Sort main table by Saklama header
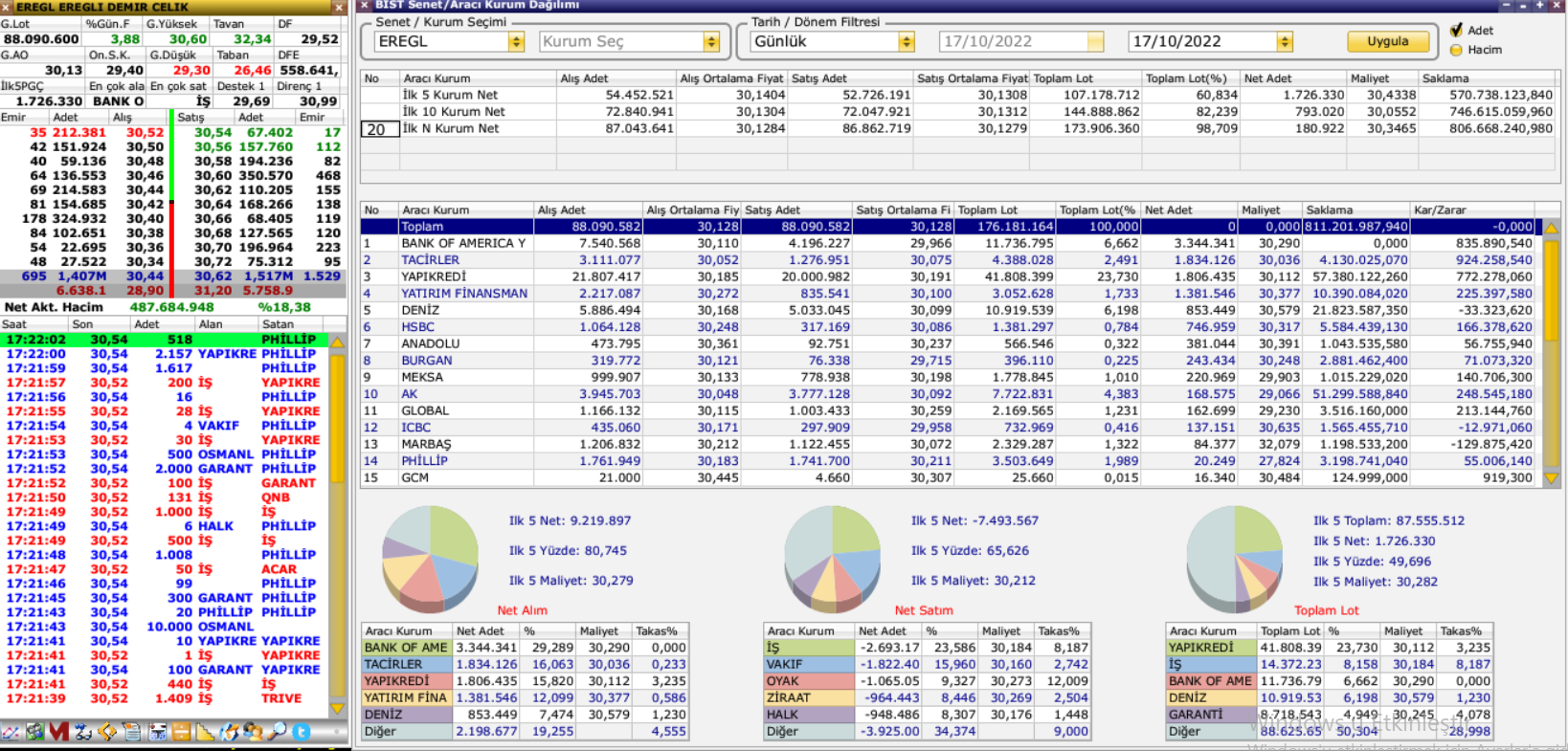1568x751 pixels. (x=1357, y=210)
